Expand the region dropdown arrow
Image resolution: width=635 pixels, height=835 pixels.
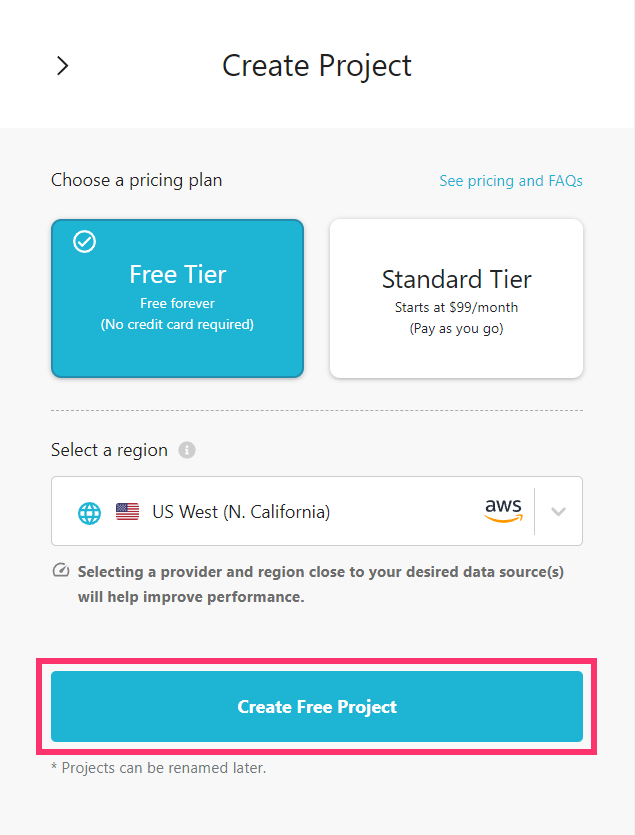click(558, 512)
